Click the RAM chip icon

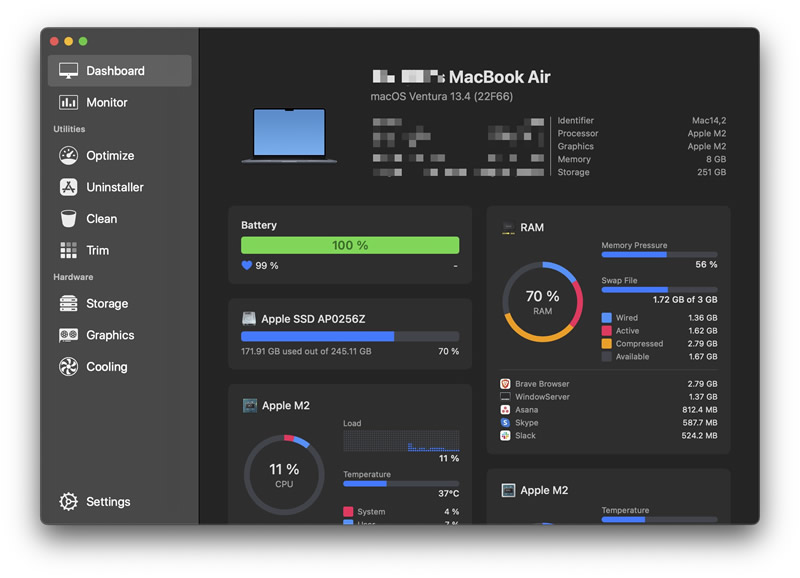coord(508,228)
